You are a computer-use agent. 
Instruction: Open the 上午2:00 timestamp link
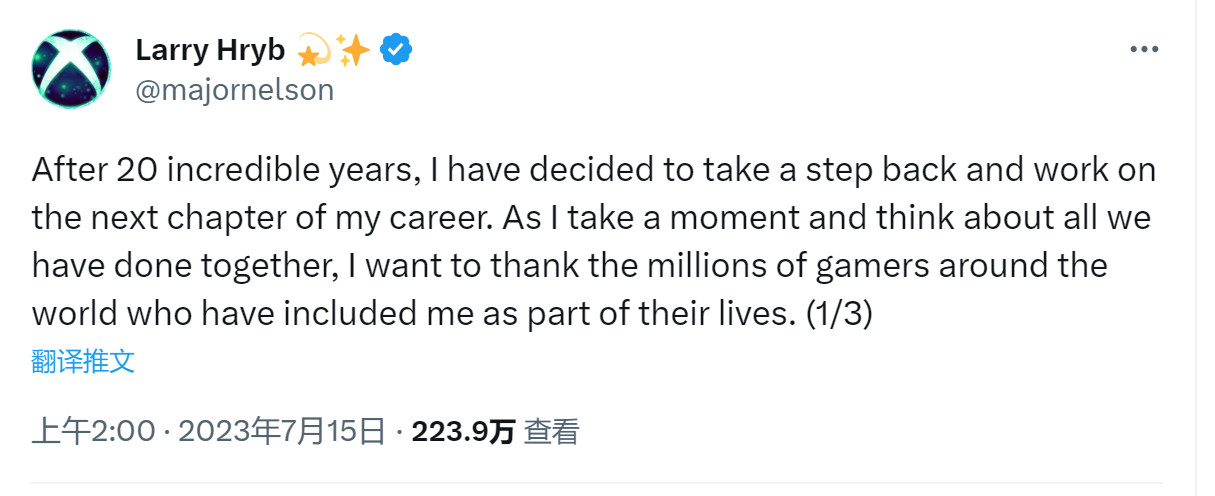pyautogui.click(x=94, y=431)
